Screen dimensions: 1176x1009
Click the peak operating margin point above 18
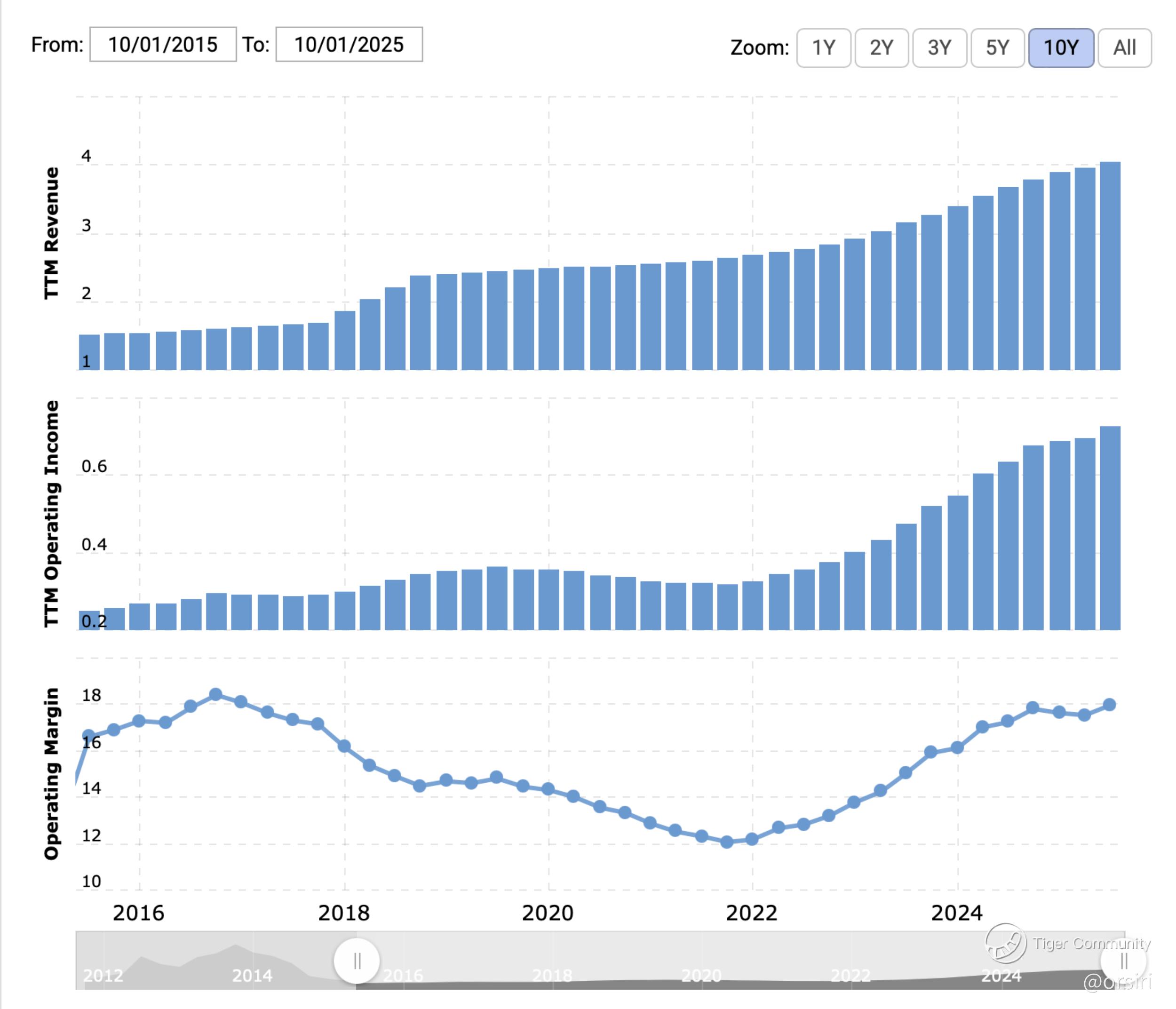pyautogui.click(x=215, y=694)
